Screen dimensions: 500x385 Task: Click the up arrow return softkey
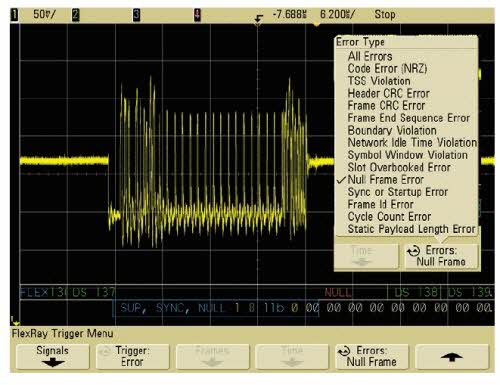coord(452,357)
